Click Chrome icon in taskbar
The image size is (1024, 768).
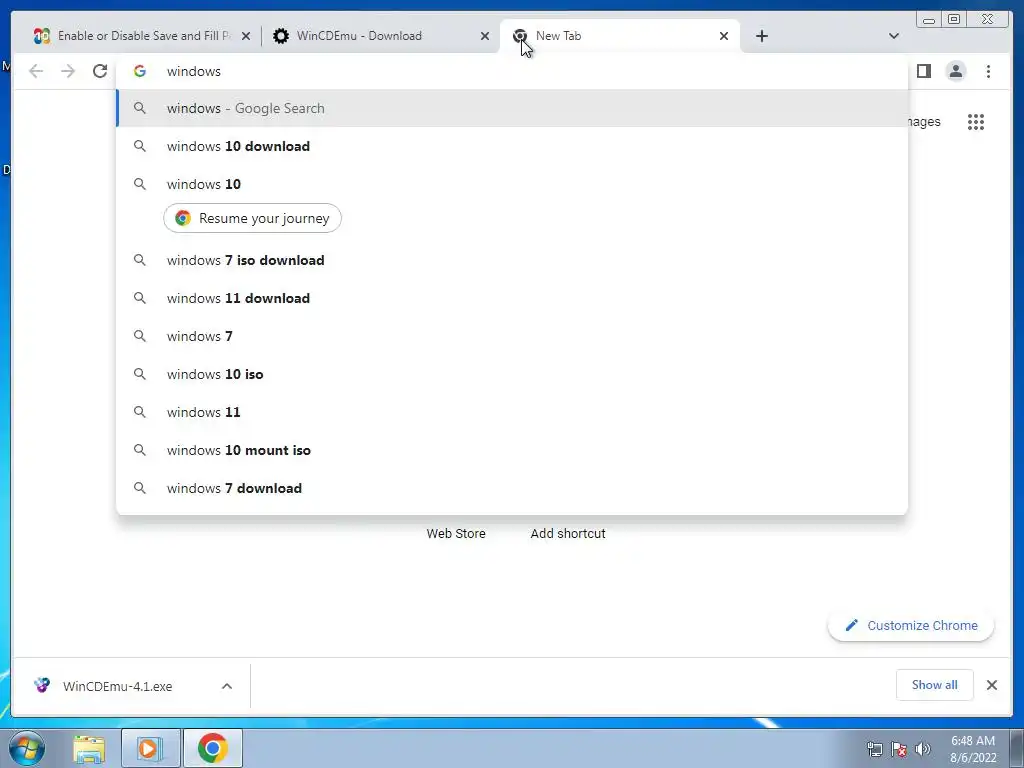pos(213,748)
